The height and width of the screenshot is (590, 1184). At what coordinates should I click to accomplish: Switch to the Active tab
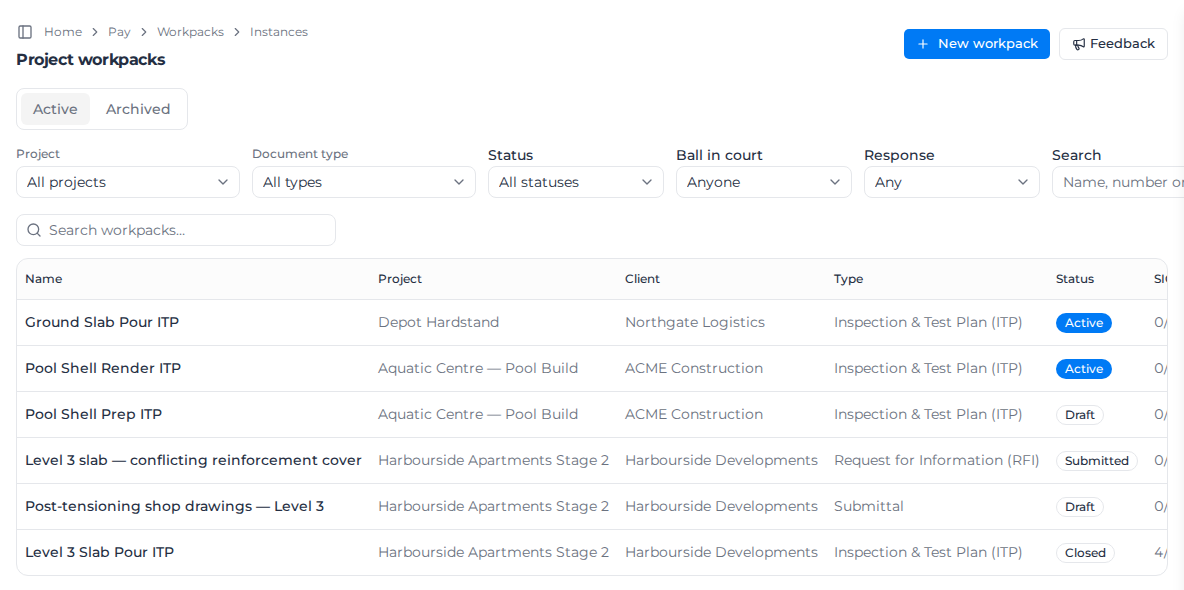pyautogui.click(x=55, y=109)
